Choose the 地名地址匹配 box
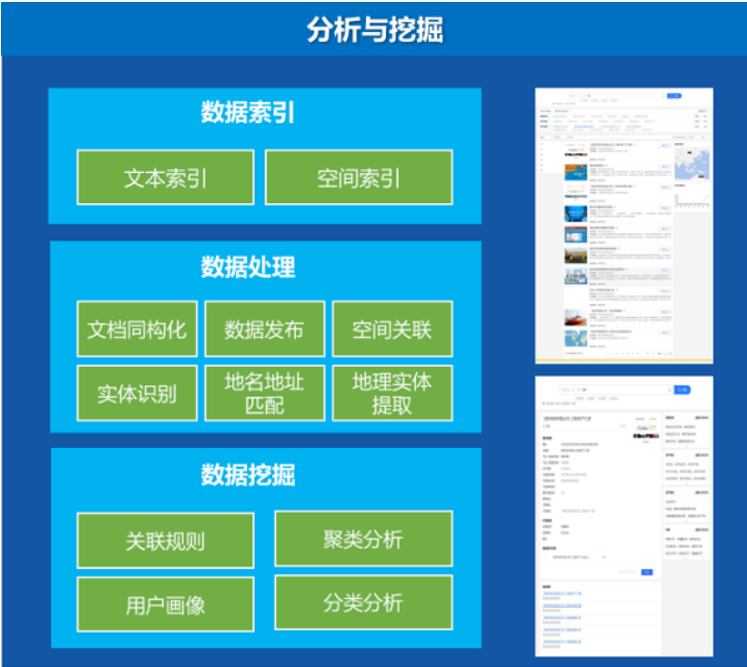The width and height of the screenshot is (747, 667). point(264,393)
